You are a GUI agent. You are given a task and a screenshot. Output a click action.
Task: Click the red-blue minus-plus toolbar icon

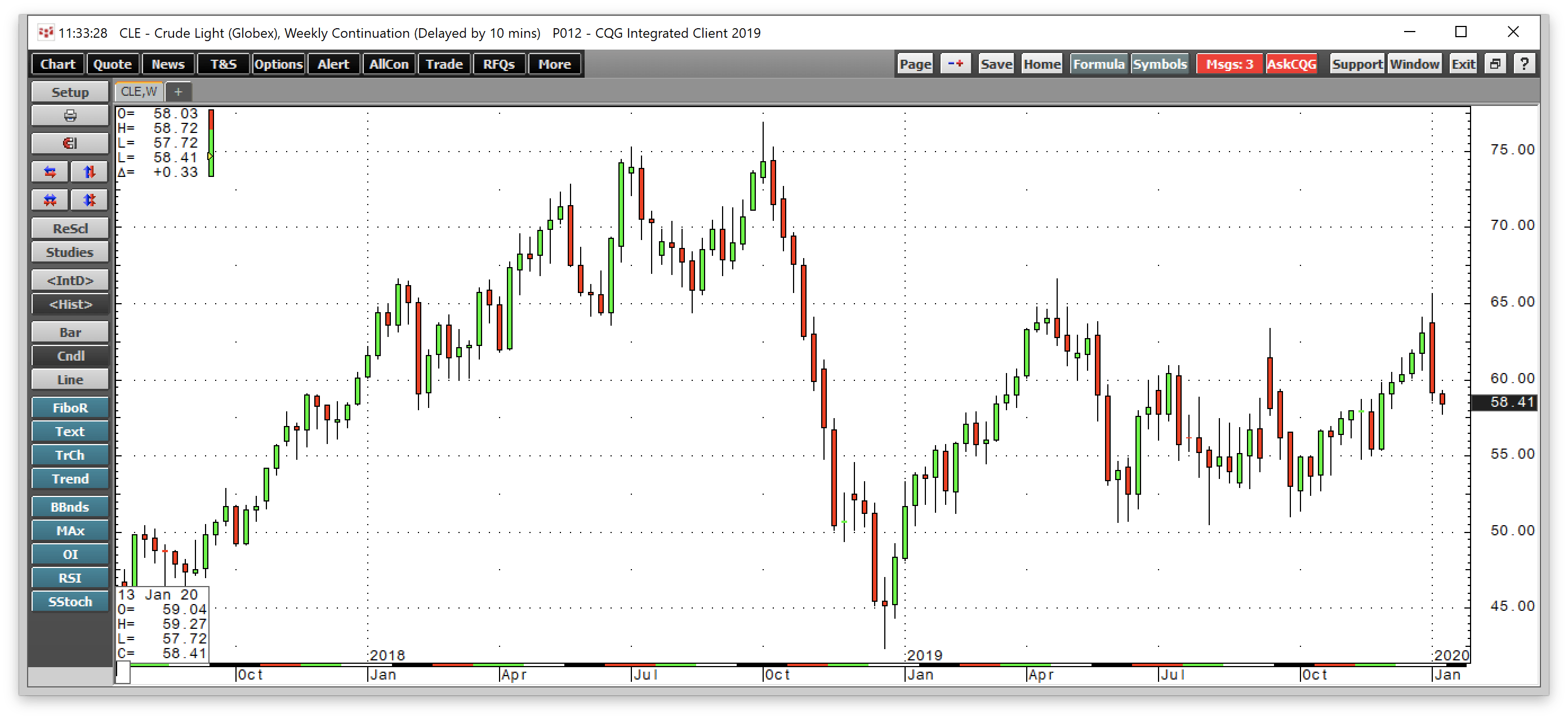(x=956, y=64)
